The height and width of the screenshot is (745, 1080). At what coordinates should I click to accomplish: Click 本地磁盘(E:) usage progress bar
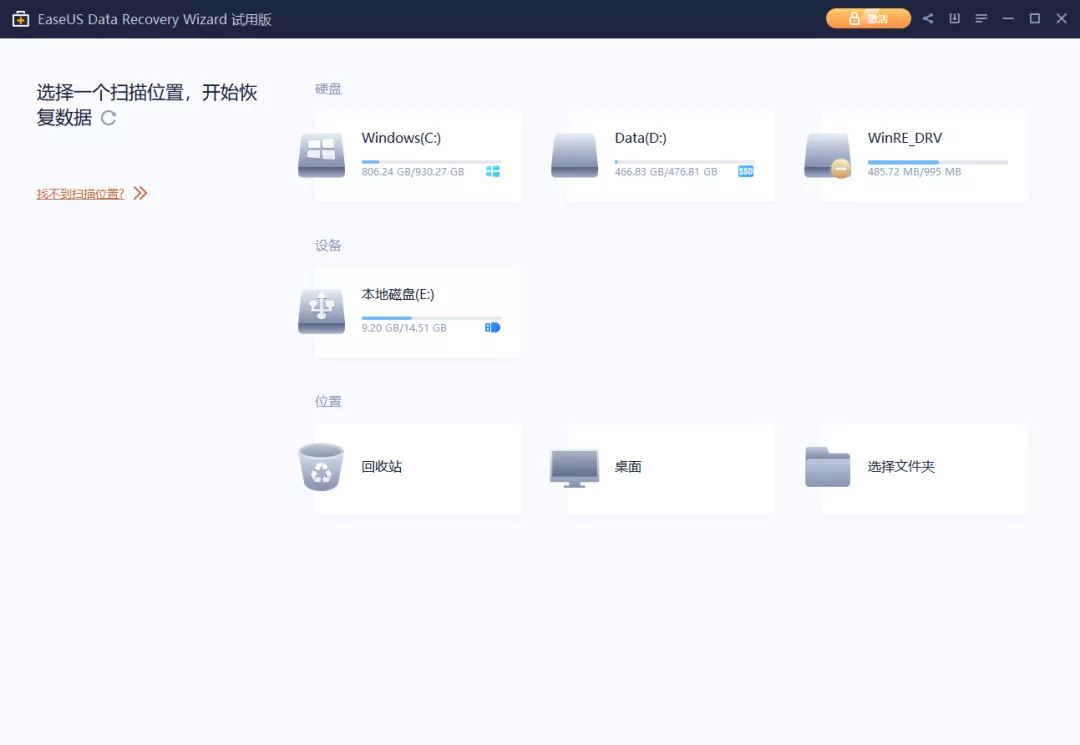pyautogui.click(x=431, y=318)
